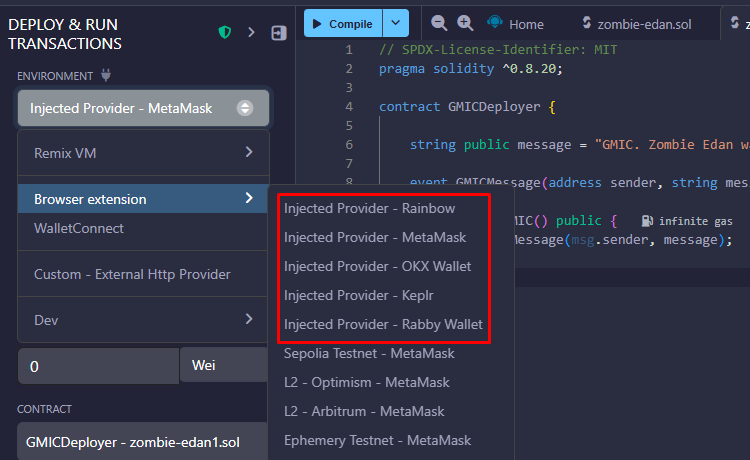Screen dimensions: 750x460
Task: Click the green shield verification icon
Action: (225, 32)
